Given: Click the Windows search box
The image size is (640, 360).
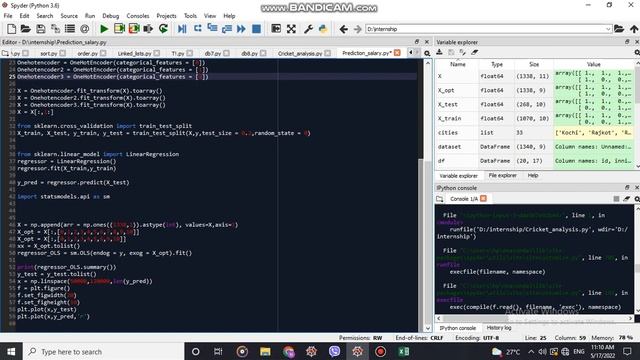Looking at the screenshot, I should [104, 351].
